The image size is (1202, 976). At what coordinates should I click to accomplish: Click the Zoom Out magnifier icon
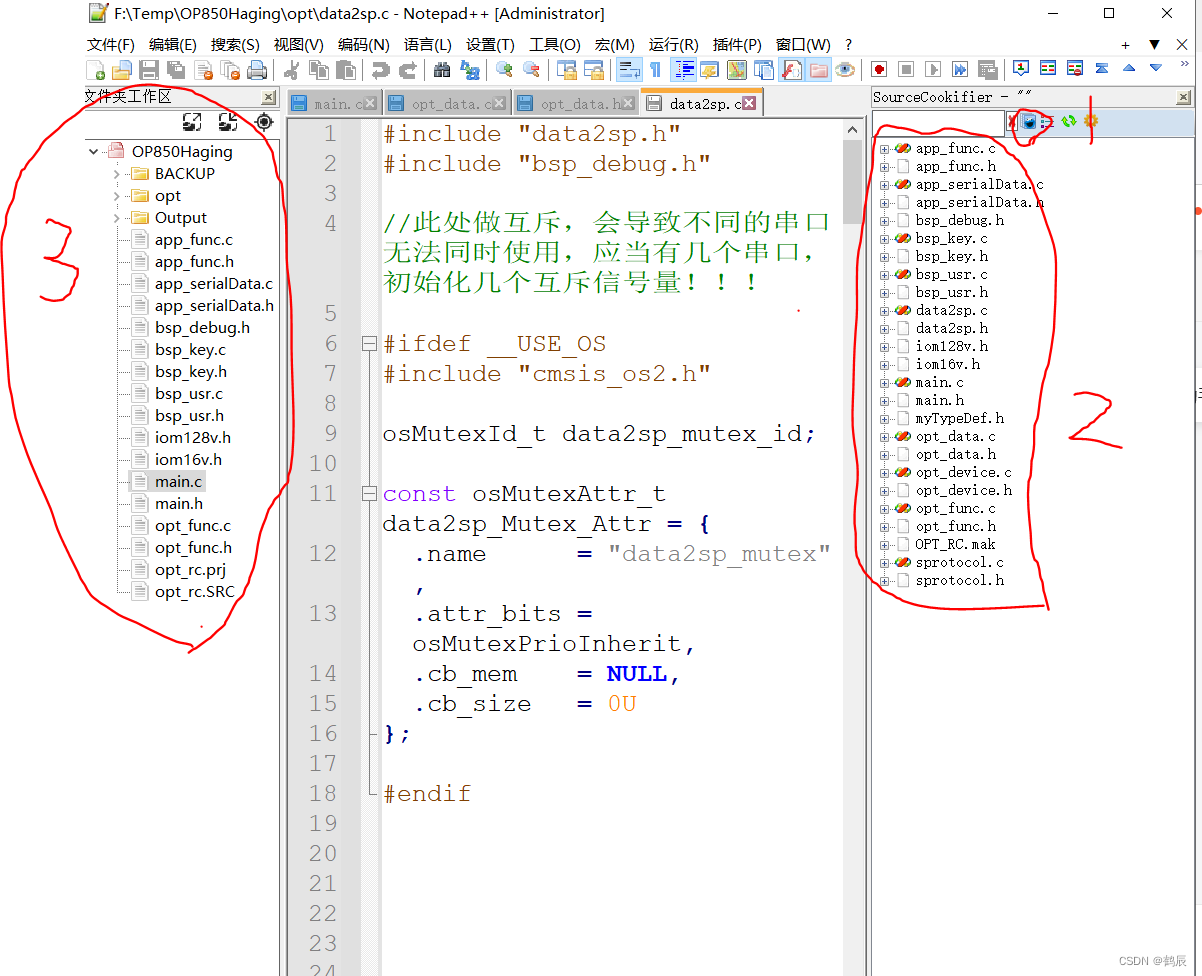tap(531, 70)
